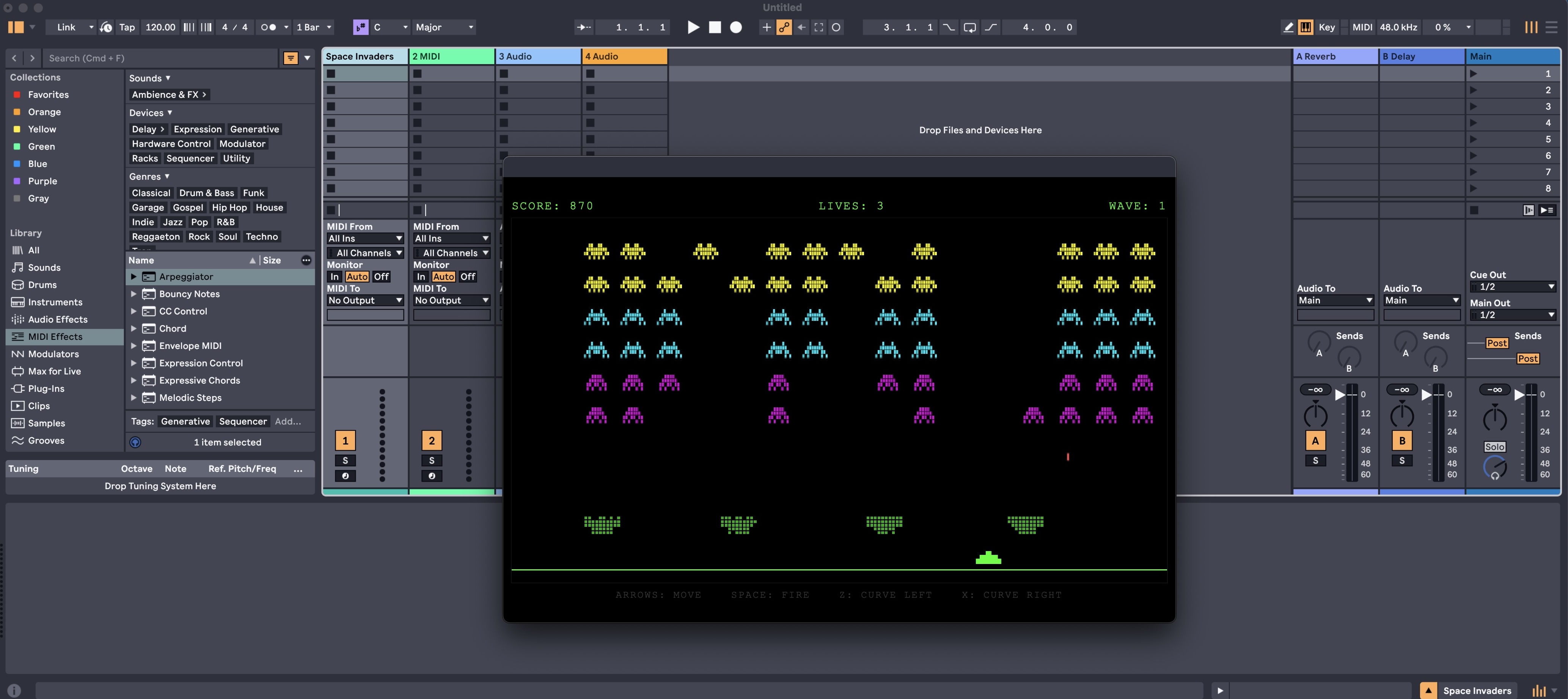
Task: Open the Samples library category
Action: point(46,423)
